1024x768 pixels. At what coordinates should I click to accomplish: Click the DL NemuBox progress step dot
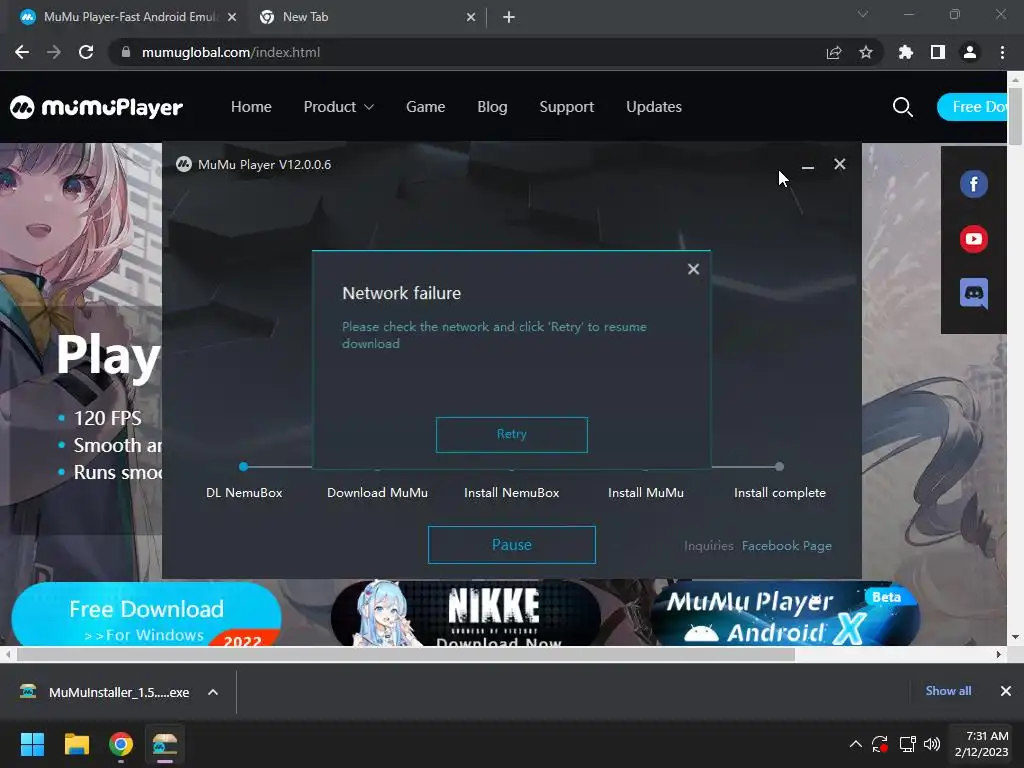click(x=244, y=466)
